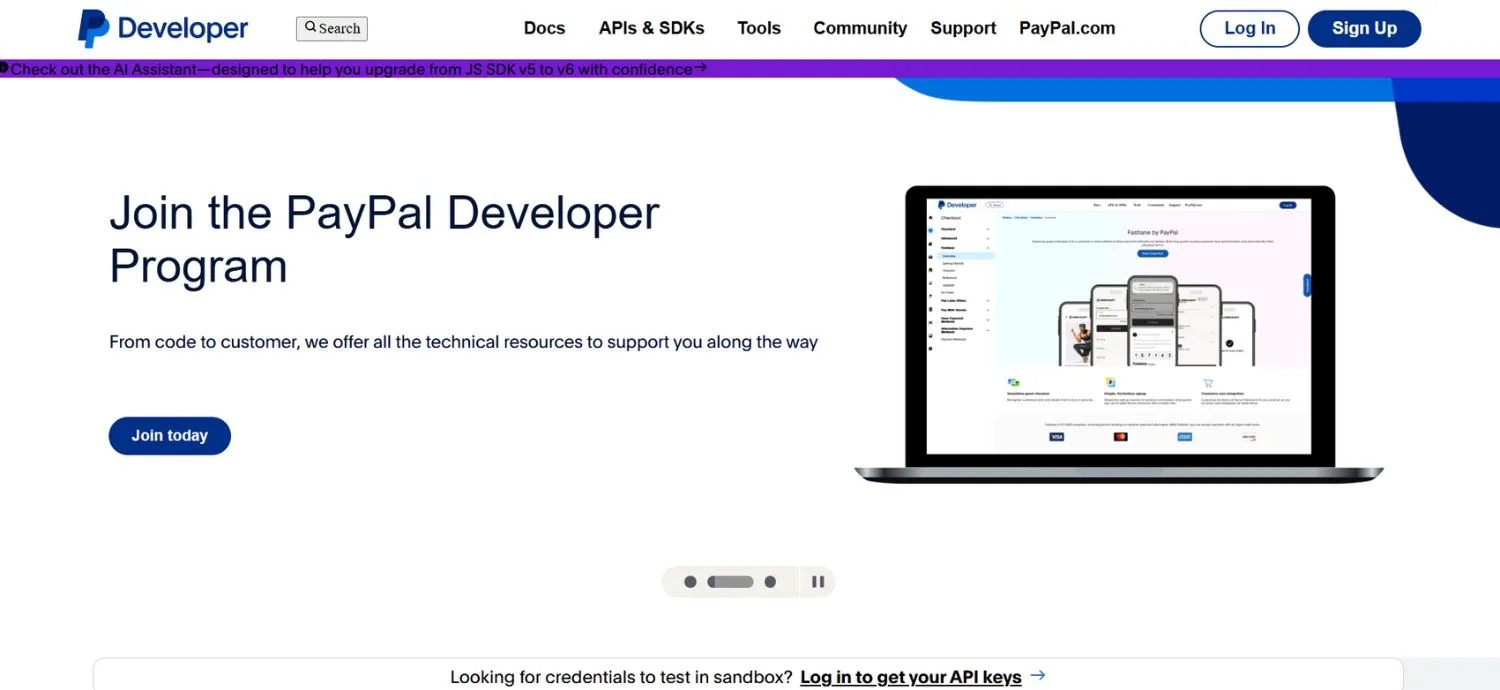Click the Sign Up button
1500x690 pixels.
1364,29
